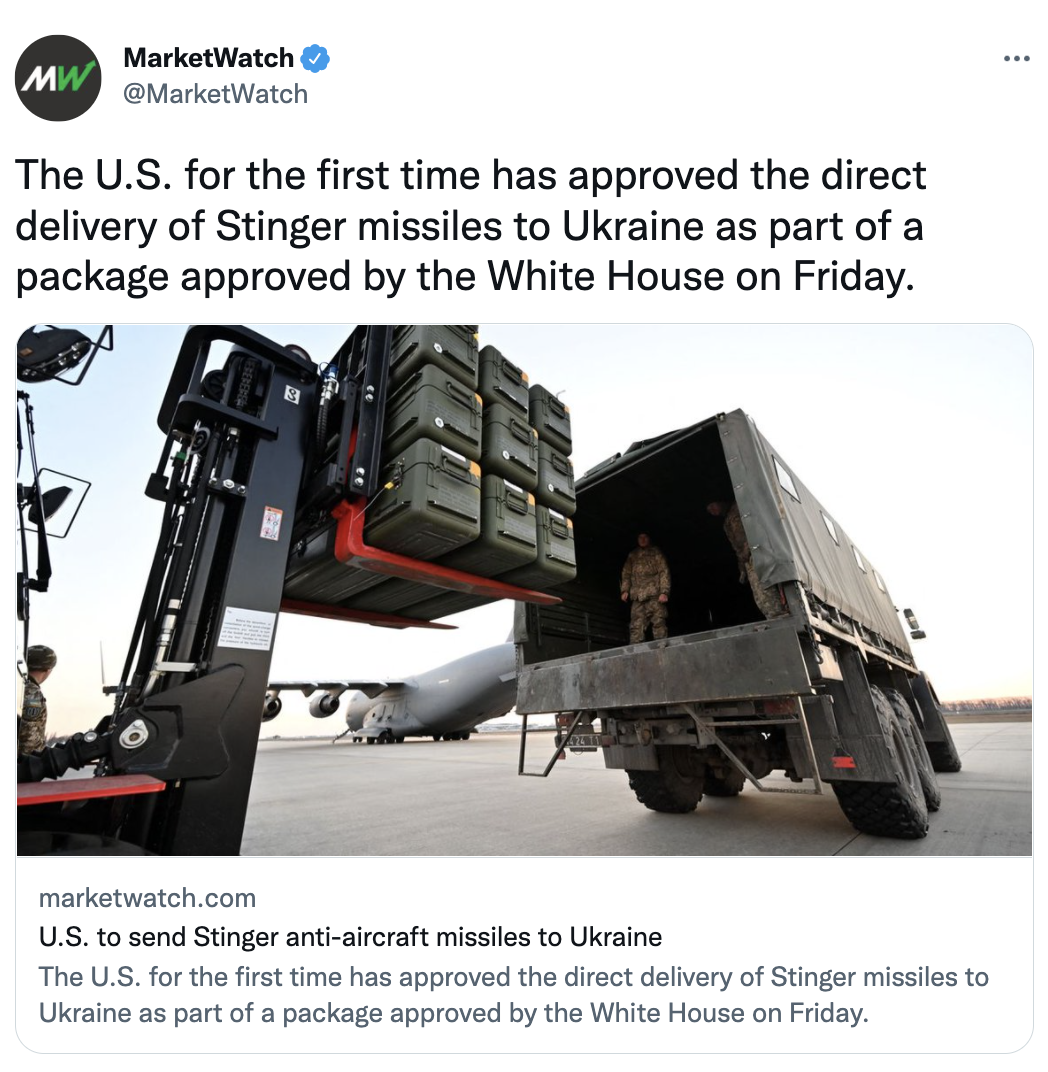This screenshot has width=1048, height=1072.
Task: Open the headline U.S. to send Stinger anti-aircraft missiles
Action: click(x=350, y=937)
